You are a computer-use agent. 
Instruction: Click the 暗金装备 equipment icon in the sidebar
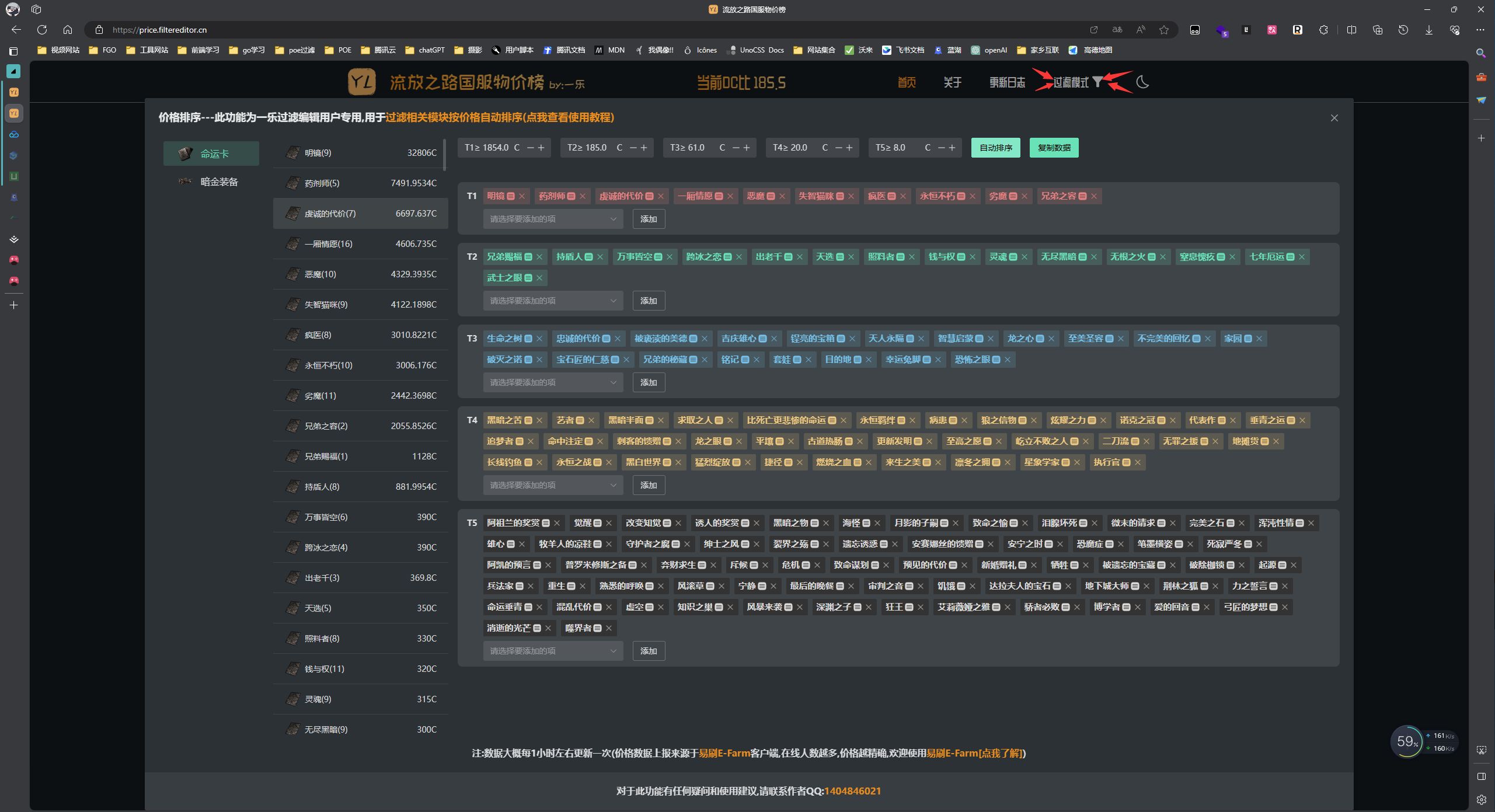pos(184,182)
